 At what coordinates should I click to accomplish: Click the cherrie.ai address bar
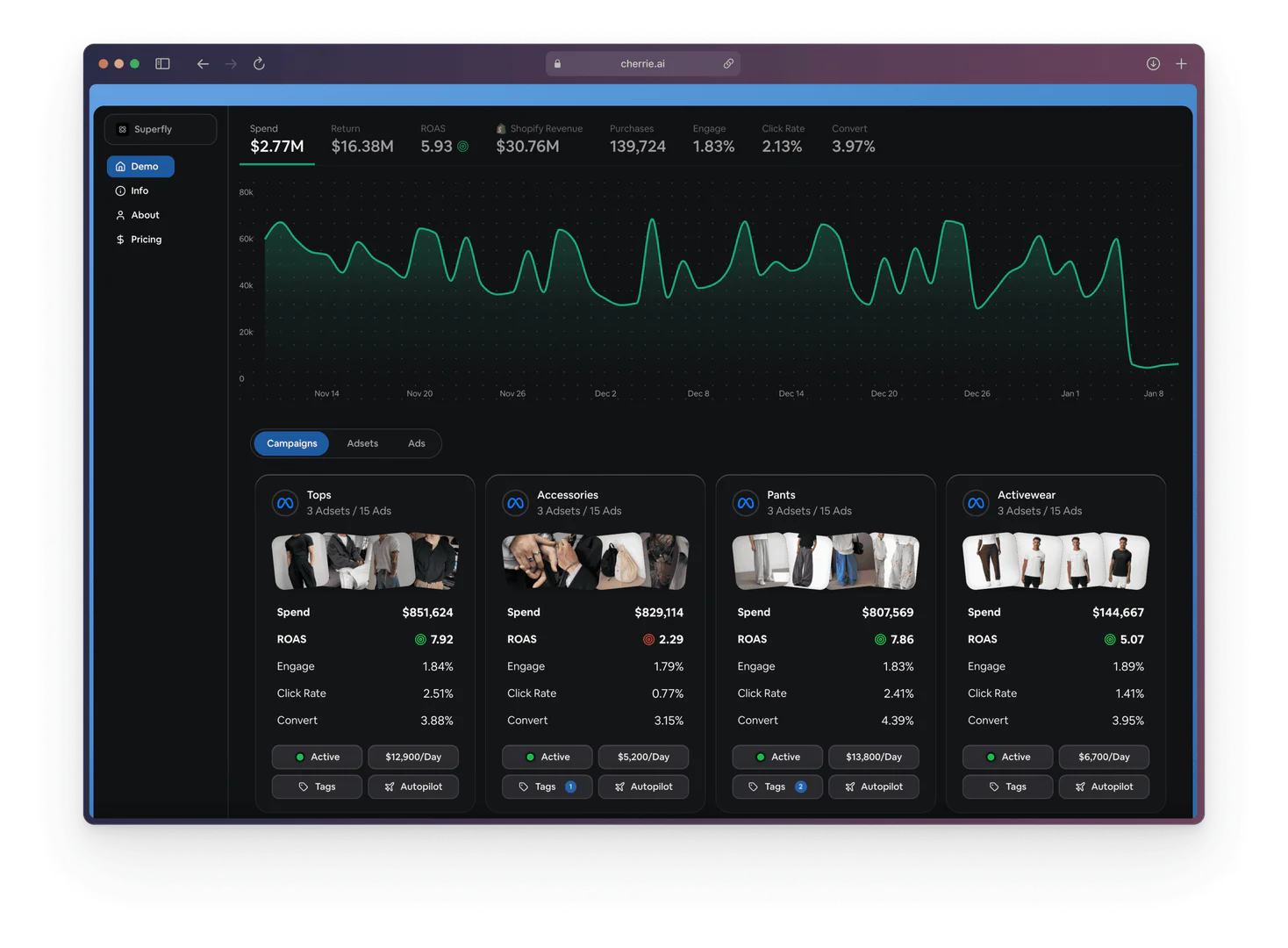click(642, 63)
